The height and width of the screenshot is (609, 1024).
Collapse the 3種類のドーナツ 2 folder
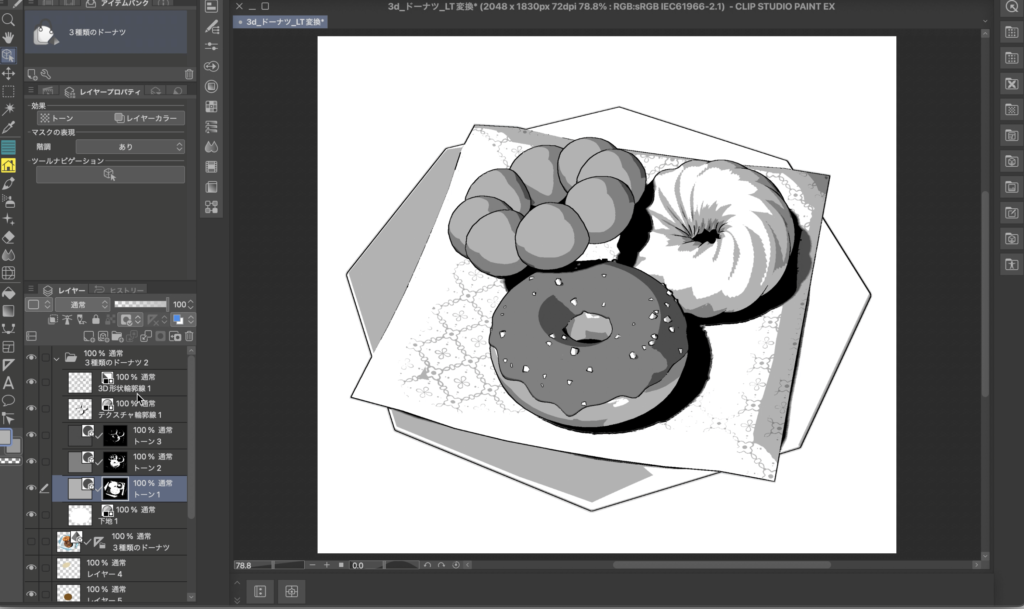pos(57,357)
